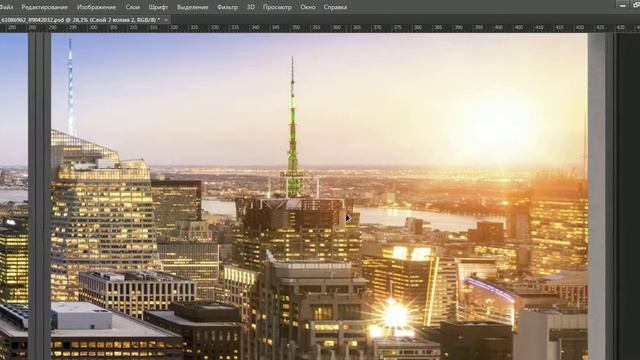The image size is (640, 360).
Task: Minimize the Photoshop window
Action: 622,5
